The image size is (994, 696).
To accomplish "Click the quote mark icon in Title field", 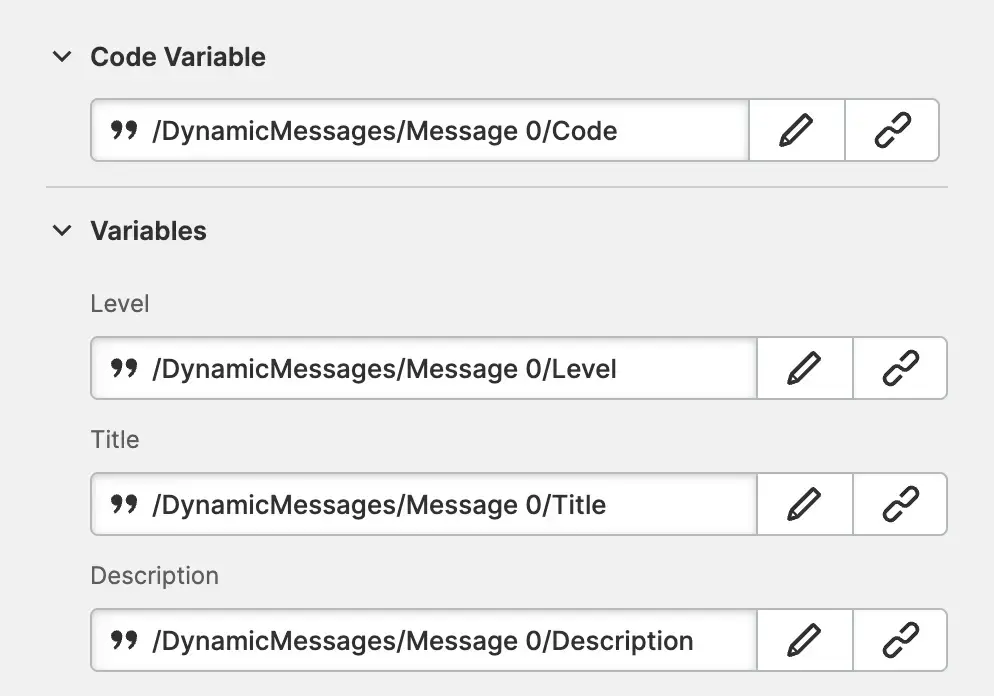I will 124,504.
